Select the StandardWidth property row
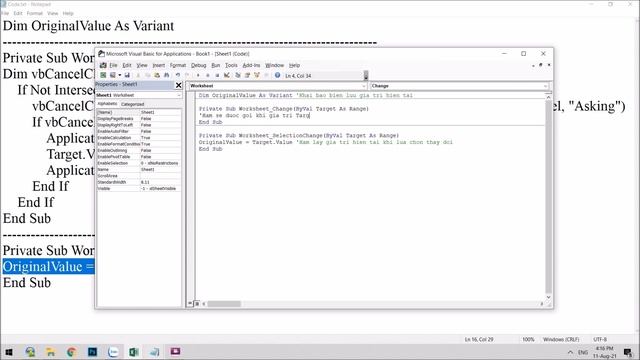This screenshot has height=360, width=640. (x=139, y=182)
